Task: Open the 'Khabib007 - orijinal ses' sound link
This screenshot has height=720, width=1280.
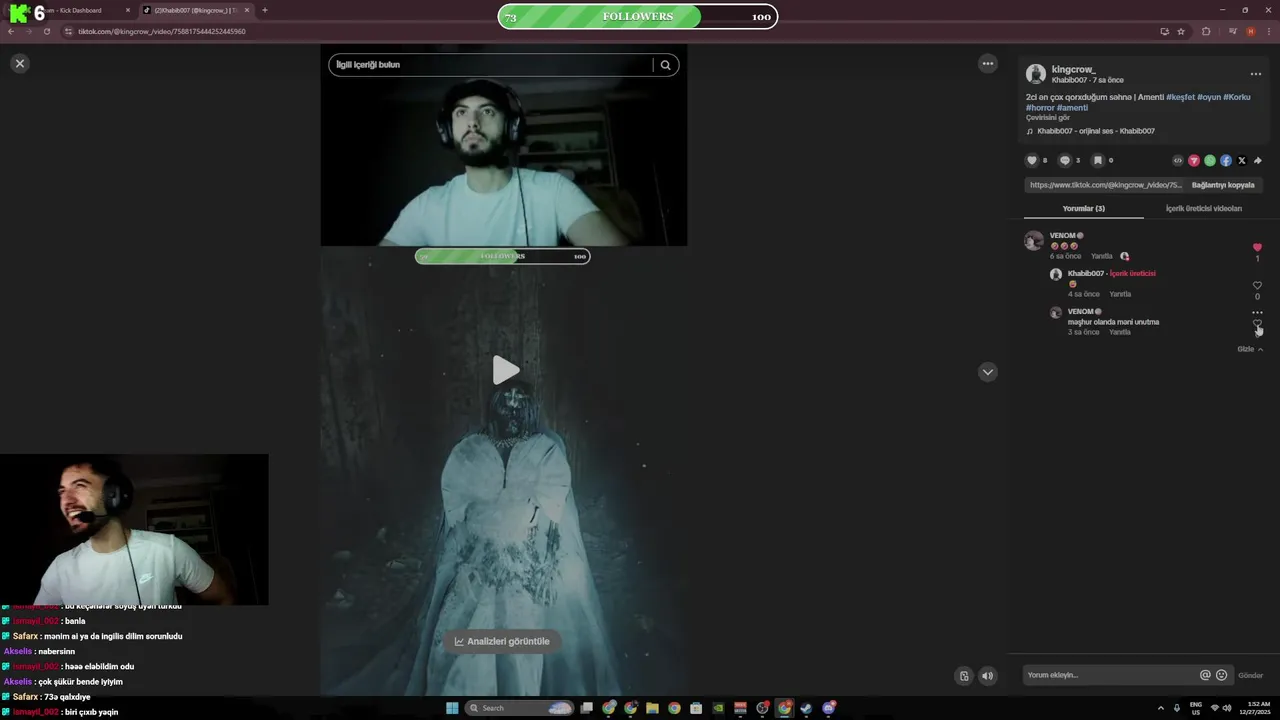Action: (x=1095, y=131)
